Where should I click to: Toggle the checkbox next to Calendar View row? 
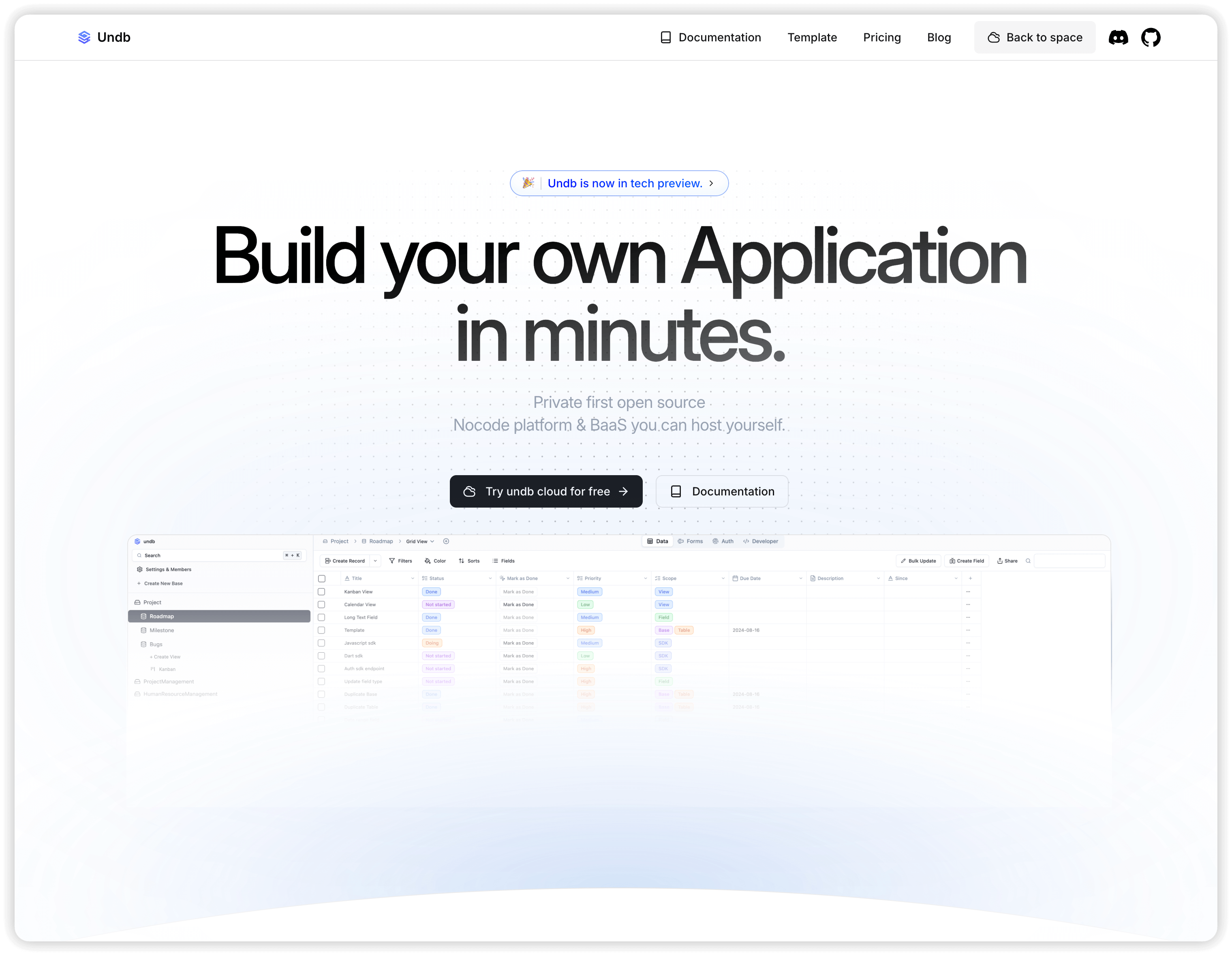pos(322,604)
